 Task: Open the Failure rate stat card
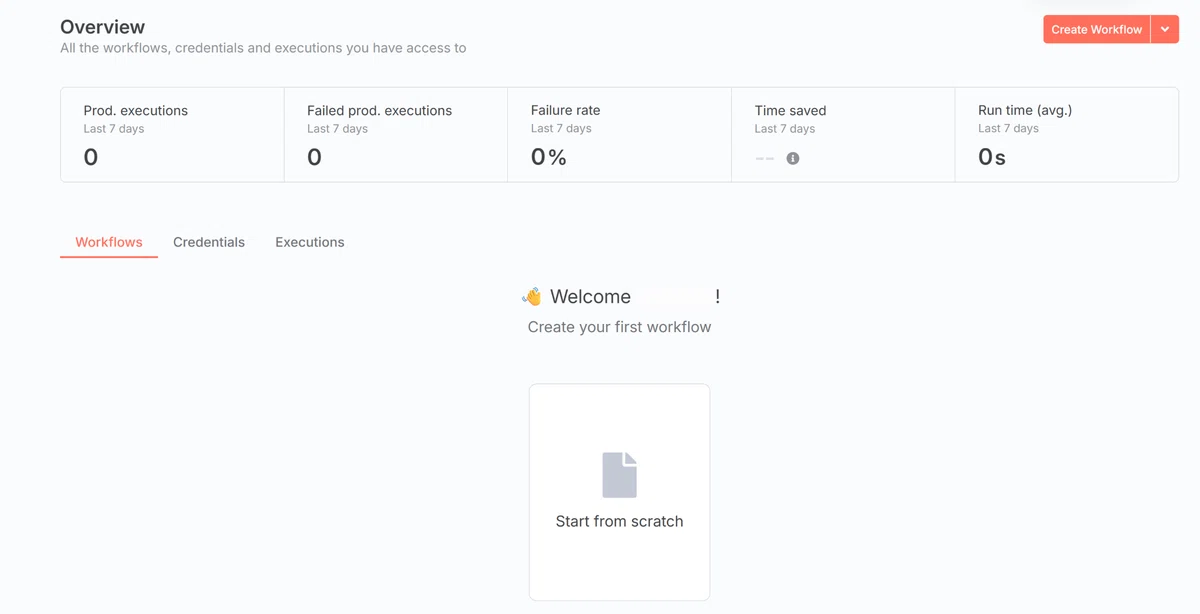coord(620,135)
